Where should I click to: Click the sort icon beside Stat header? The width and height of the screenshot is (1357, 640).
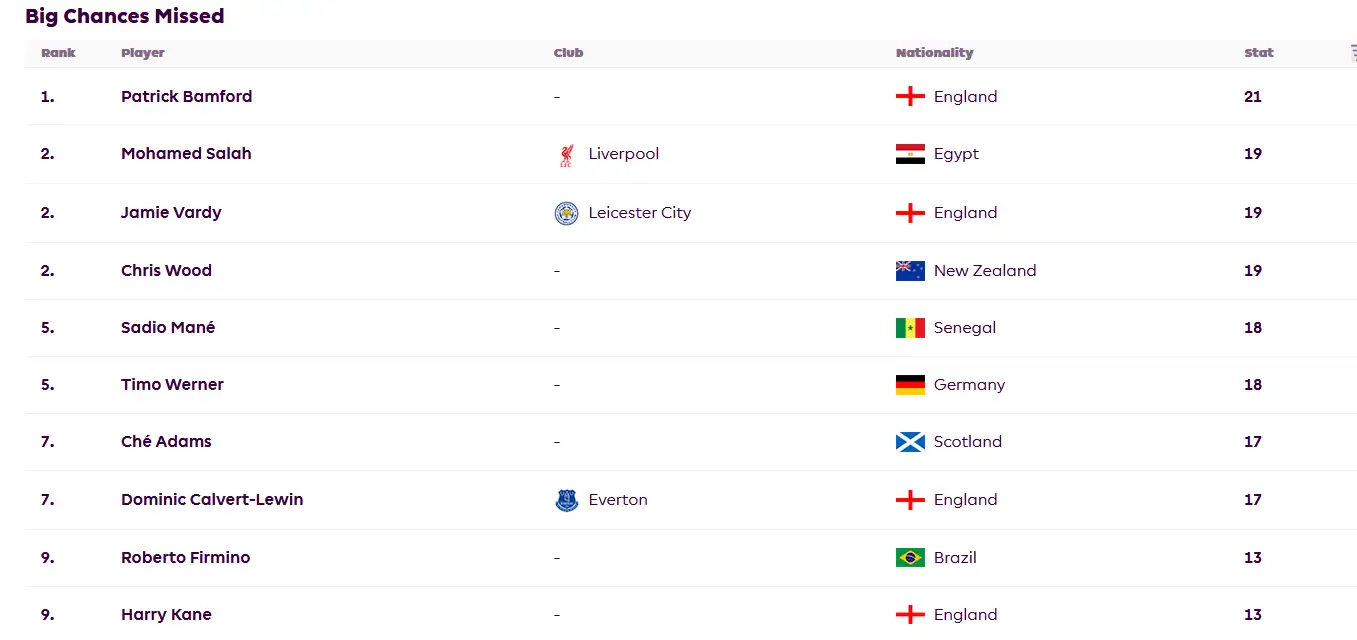point(1352,53)
